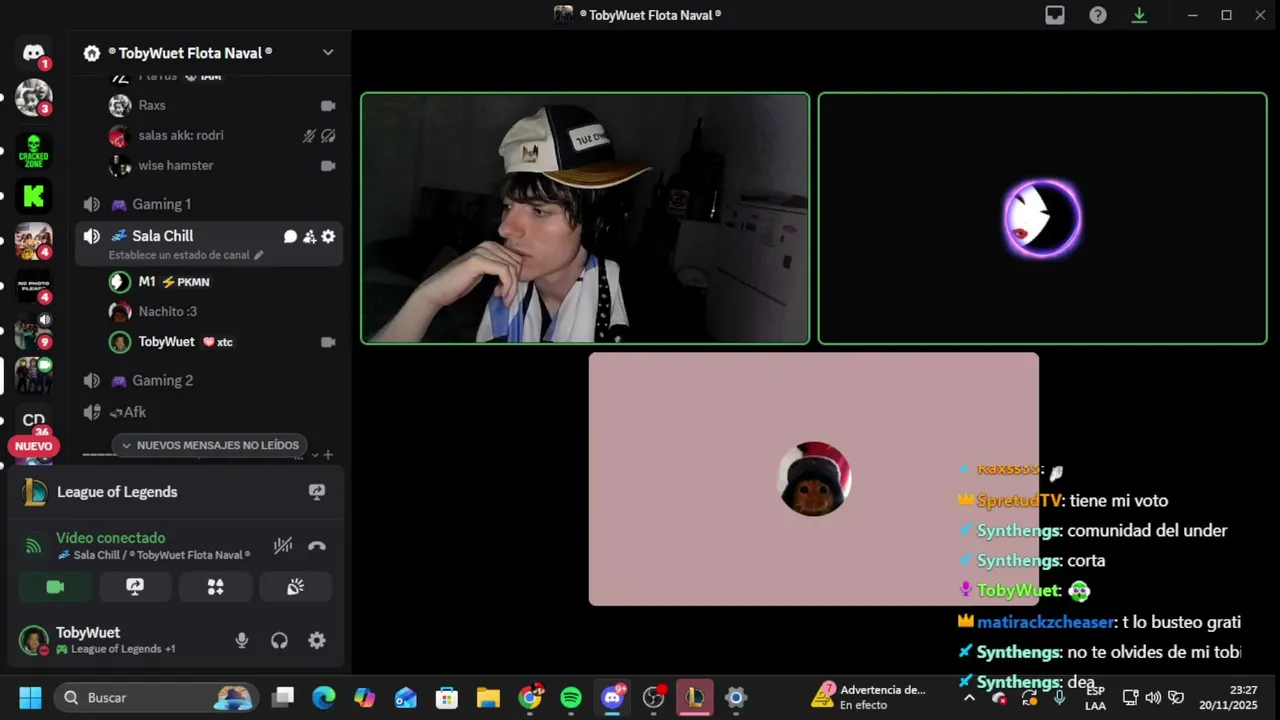
Task: Open Windows Task View icon
Action: (283, 697)
